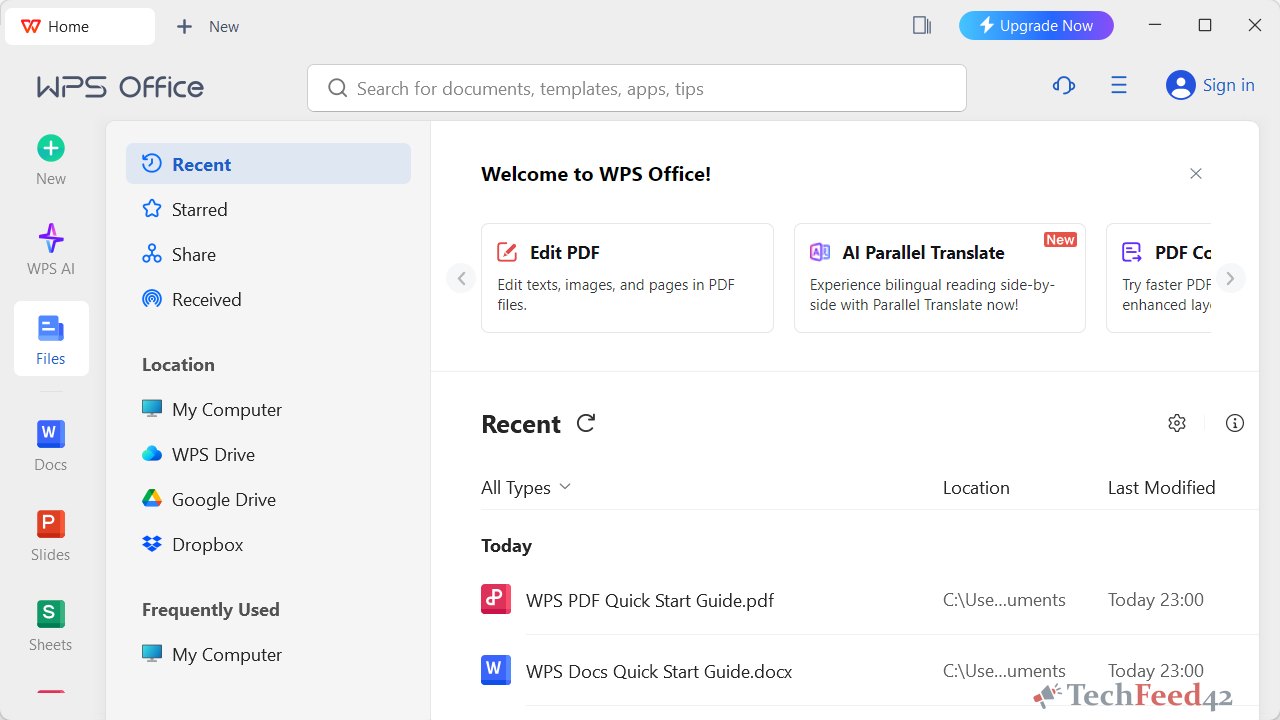Open the AI Parallel Translate card
This screenshot has width=1280, height=720.
tap(940, 278)
